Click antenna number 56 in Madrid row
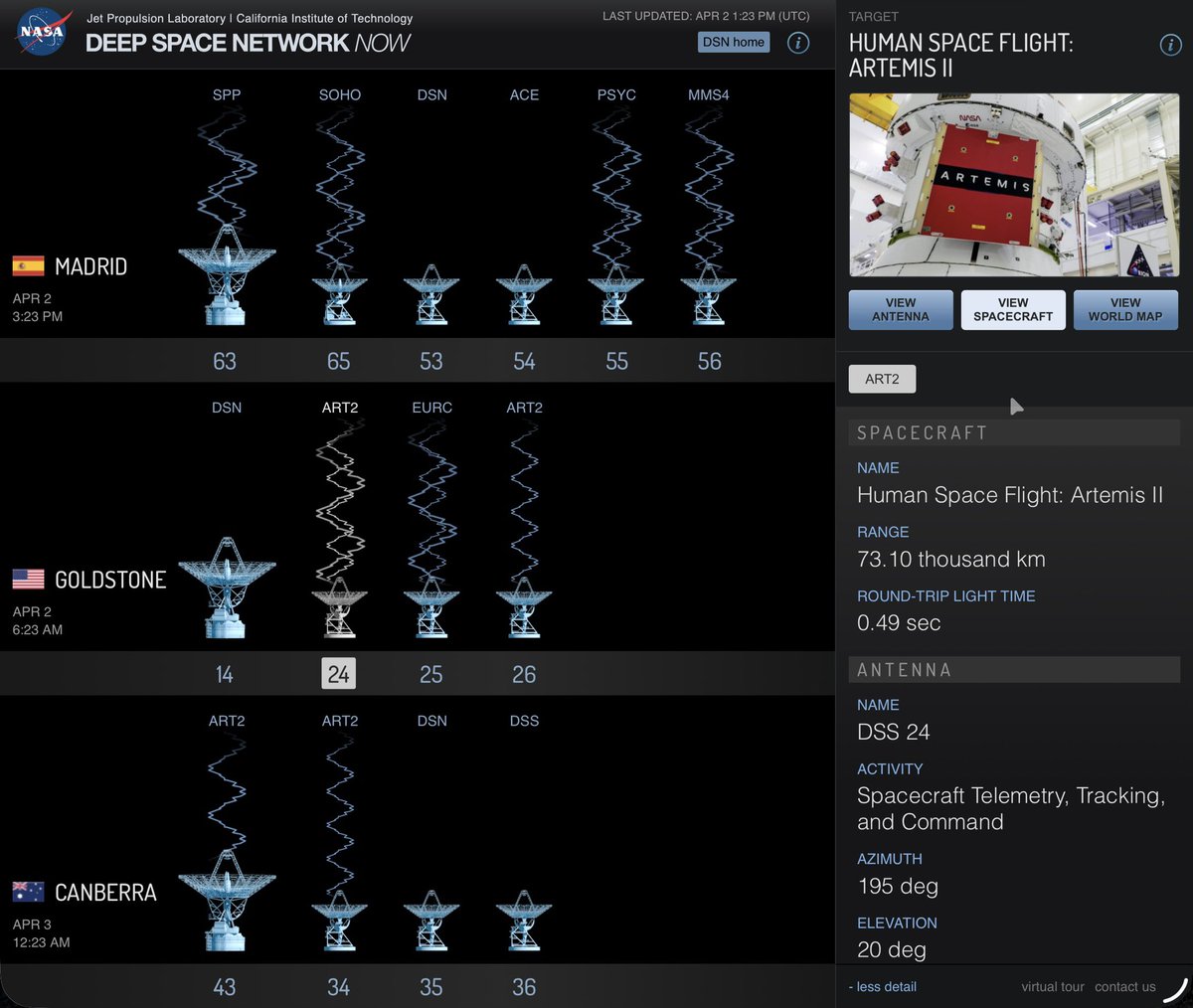 tap(710, 361)
